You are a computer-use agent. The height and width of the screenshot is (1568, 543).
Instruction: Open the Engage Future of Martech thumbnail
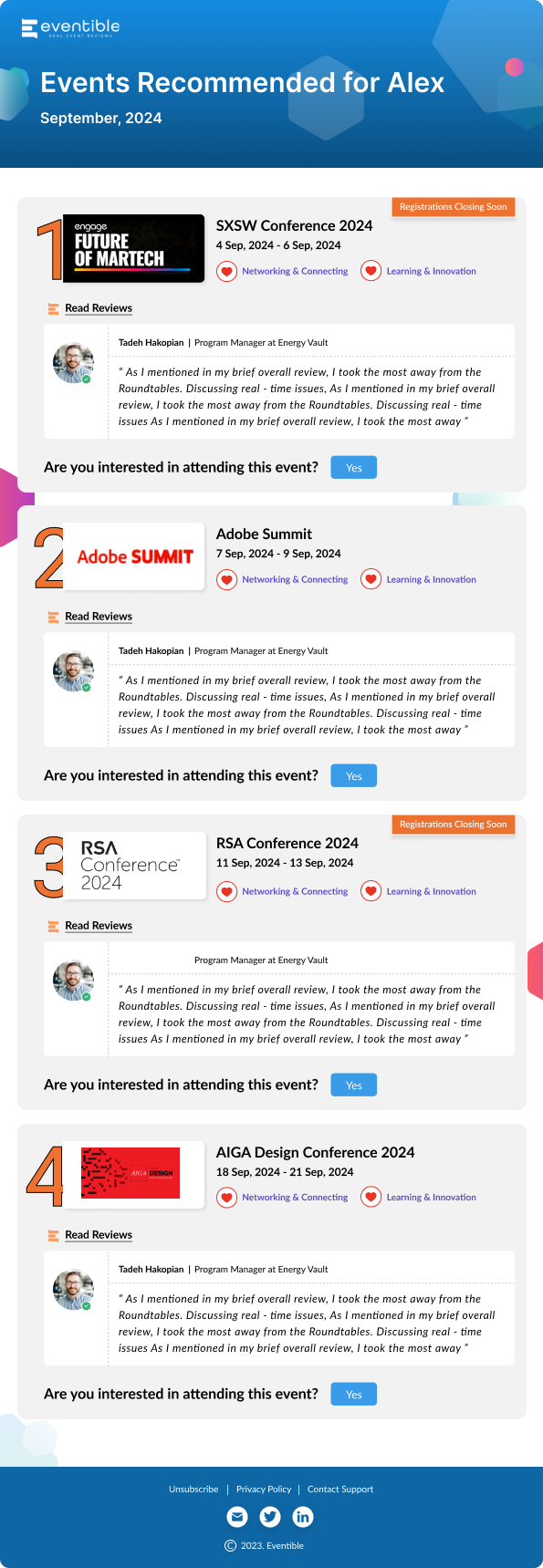click(x=135, y=248)
